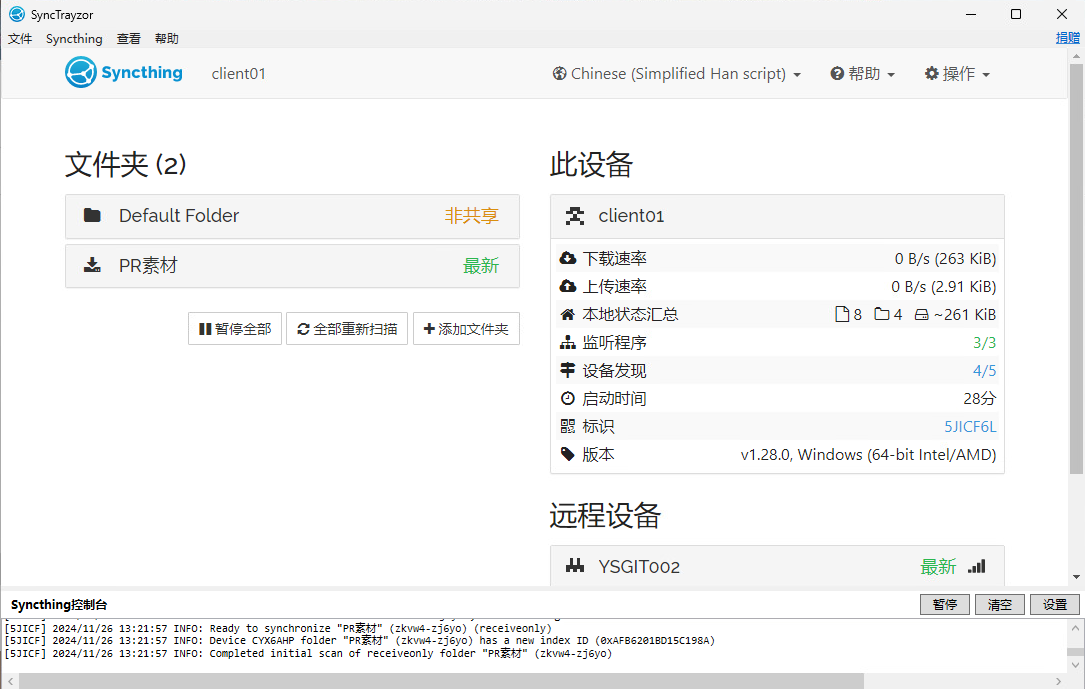The height and width of the screenshot is (689, 1085).
Task: Expand the Default Folder panel
Action: (x=292, y=216)
